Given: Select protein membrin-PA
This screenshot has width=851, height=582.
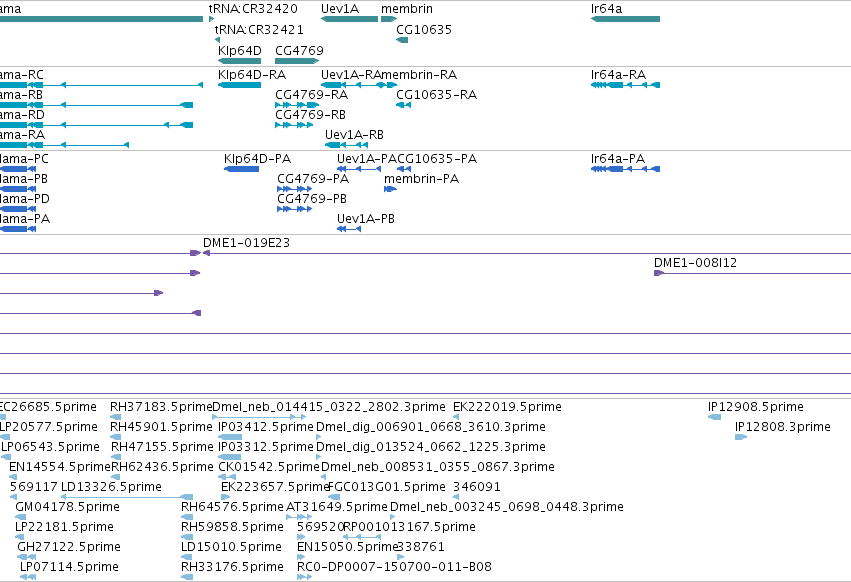Looking at the screenshot, I should tap(390, 189).
